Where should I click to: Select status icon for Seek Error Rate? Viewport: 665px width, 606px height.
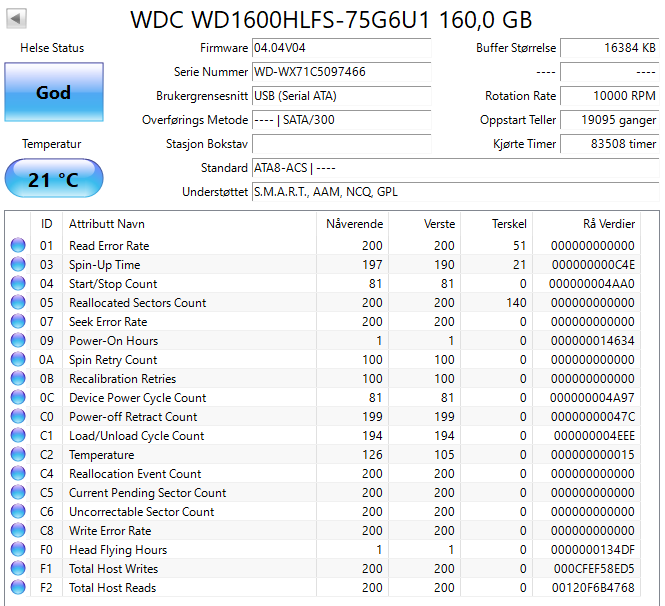click(18, 321)
